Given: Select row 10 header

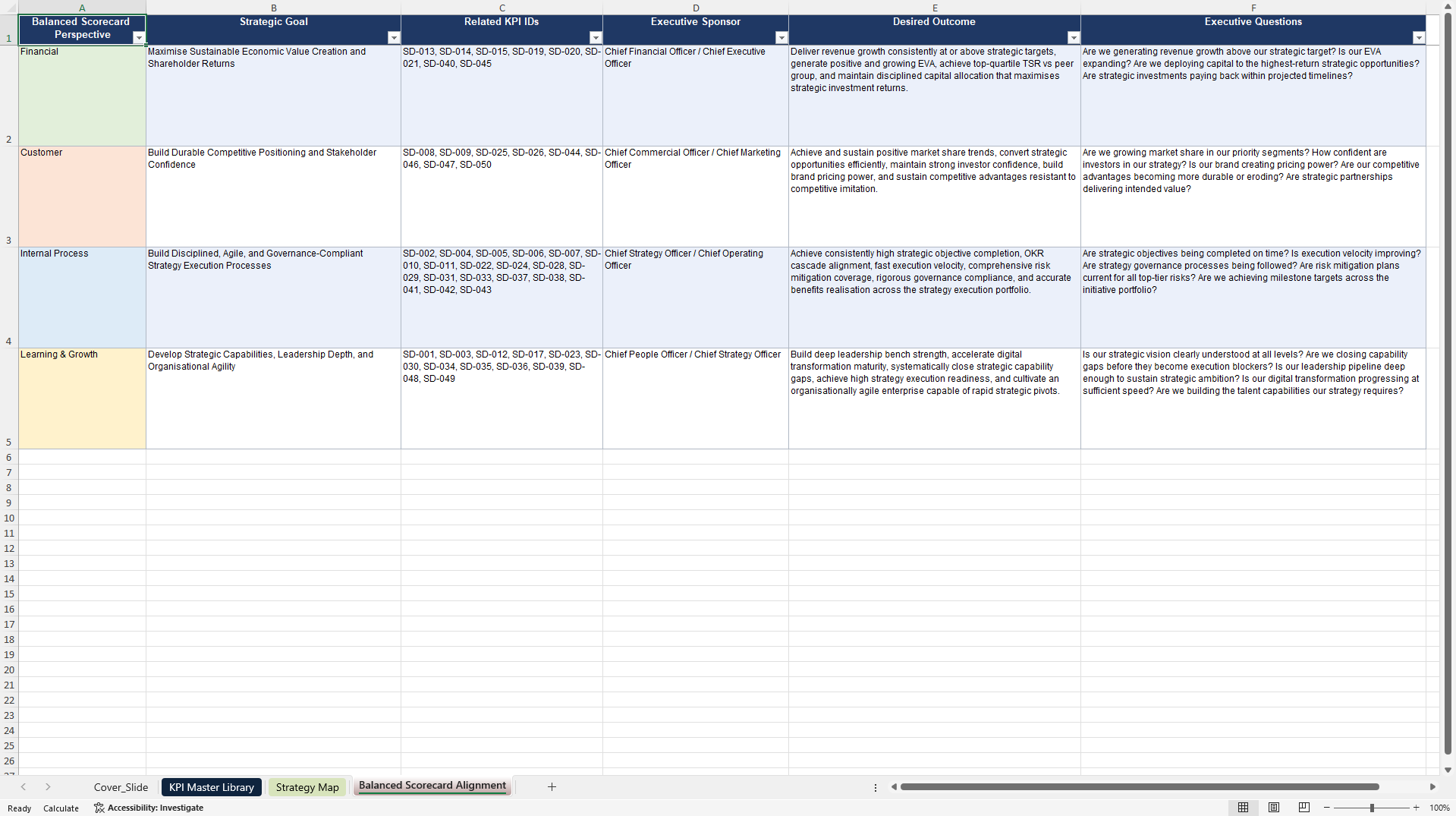Looking at the screenshot, I should 9,518.
